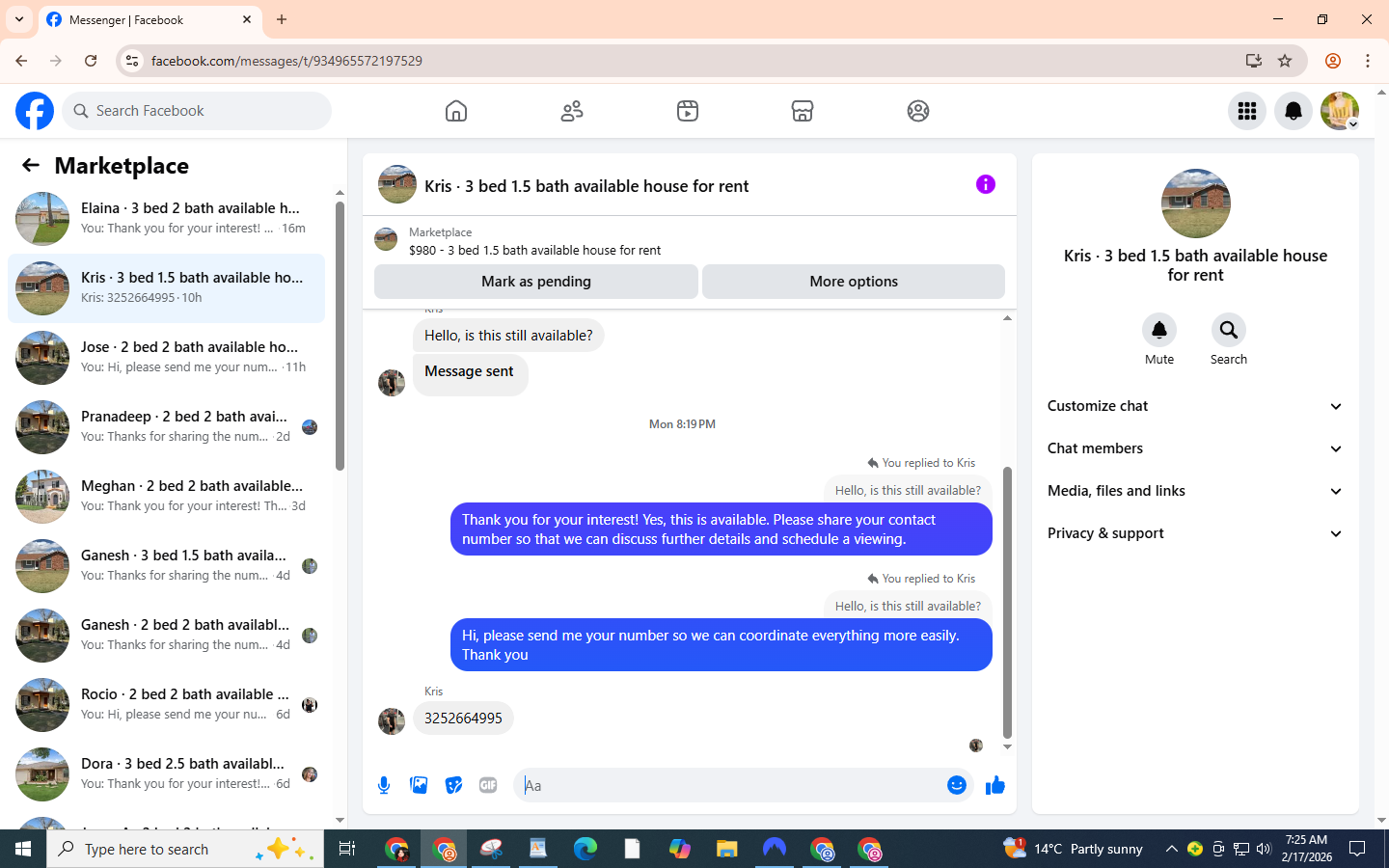Open the Chrome three-dot menu
The image size is (1389, 868).
tap(1368, 61)
